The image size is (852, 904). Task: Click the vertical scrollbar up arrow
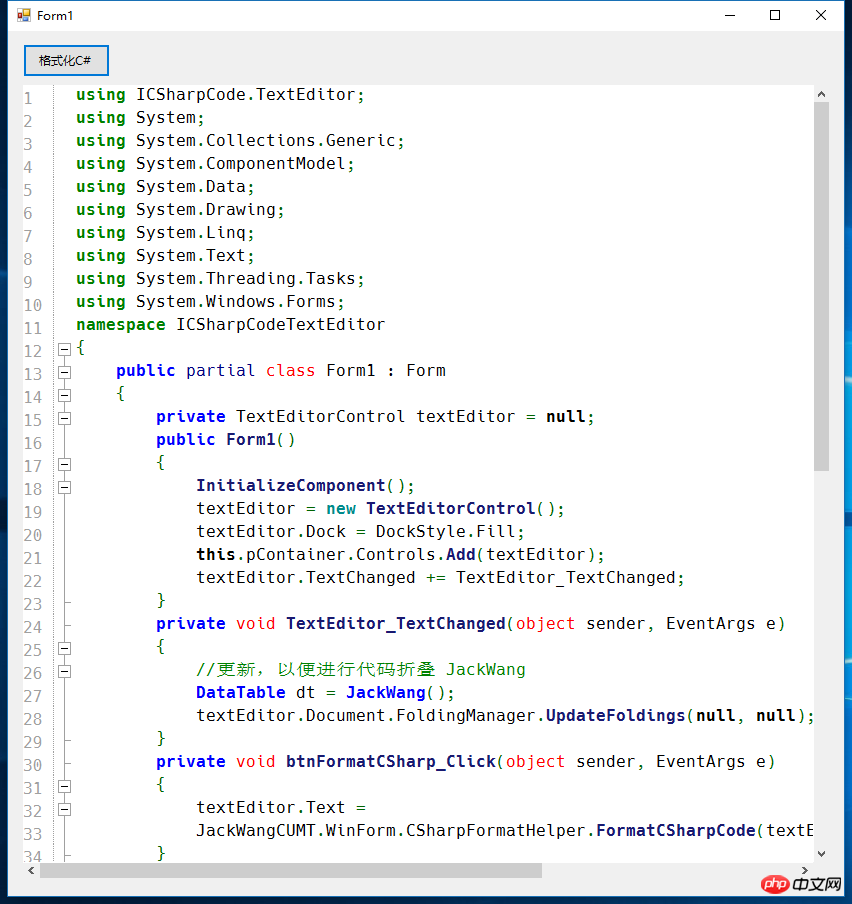click(x=821, y=94)
